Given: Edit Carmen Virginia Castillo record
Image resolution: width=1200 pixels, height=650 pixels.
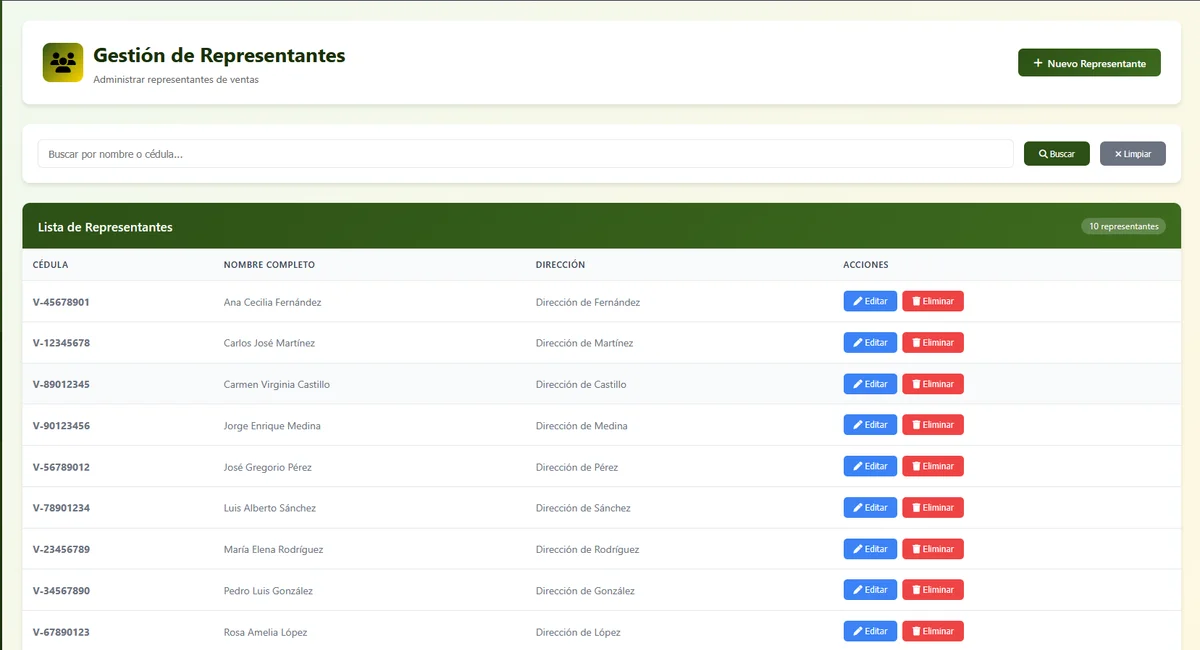Looking at the screenshot, I should (x=870, y=384).
